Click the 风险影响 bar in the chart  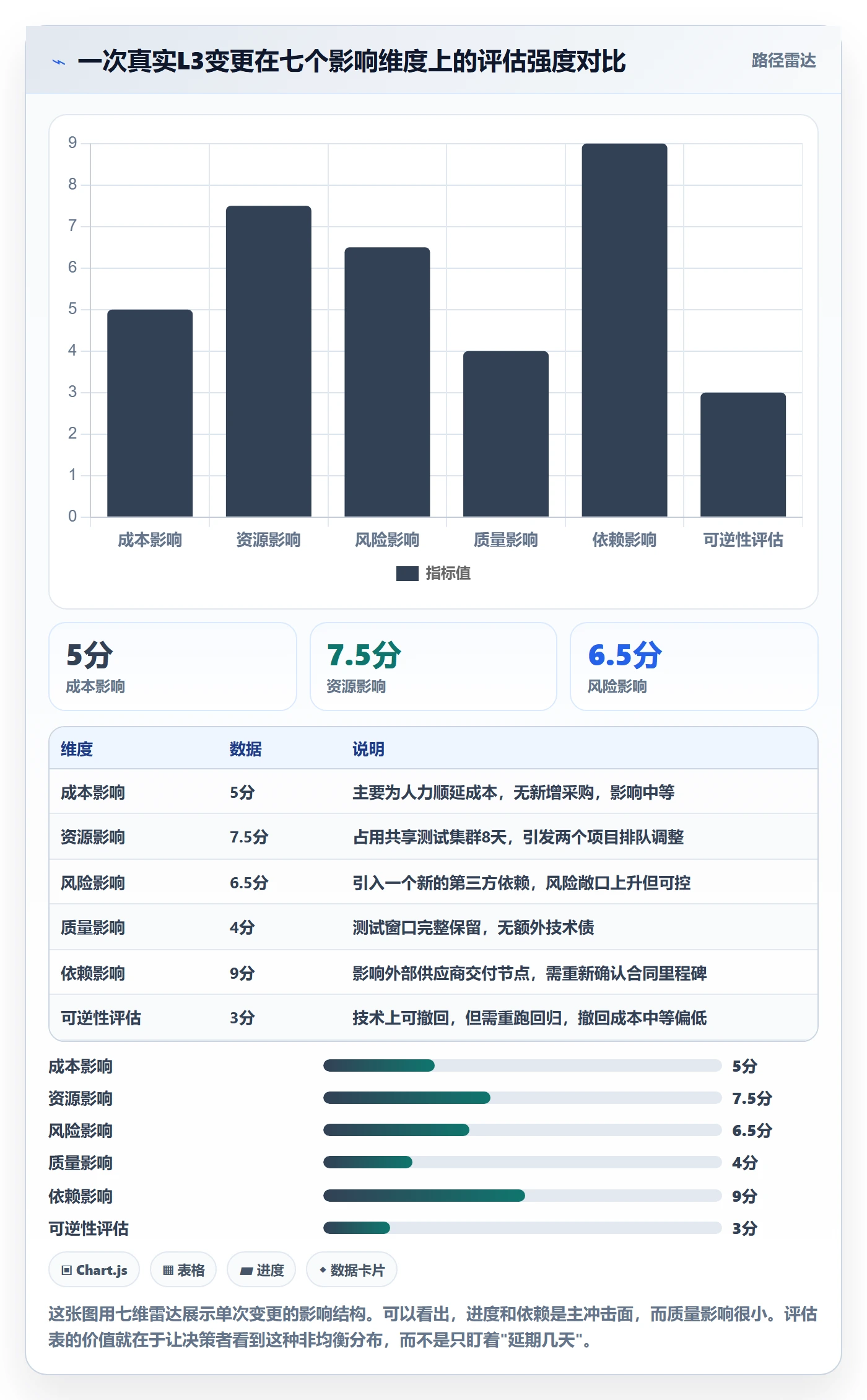click(387, 382)
